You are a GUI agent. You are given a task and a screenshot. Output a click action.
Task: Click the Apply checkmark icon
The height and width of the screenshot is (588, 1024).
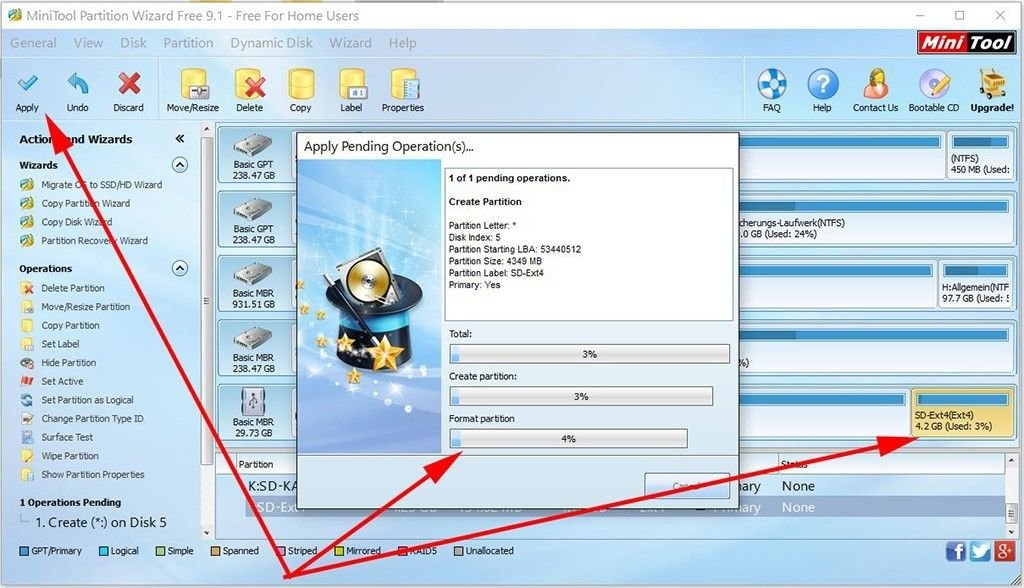[27, 84]
